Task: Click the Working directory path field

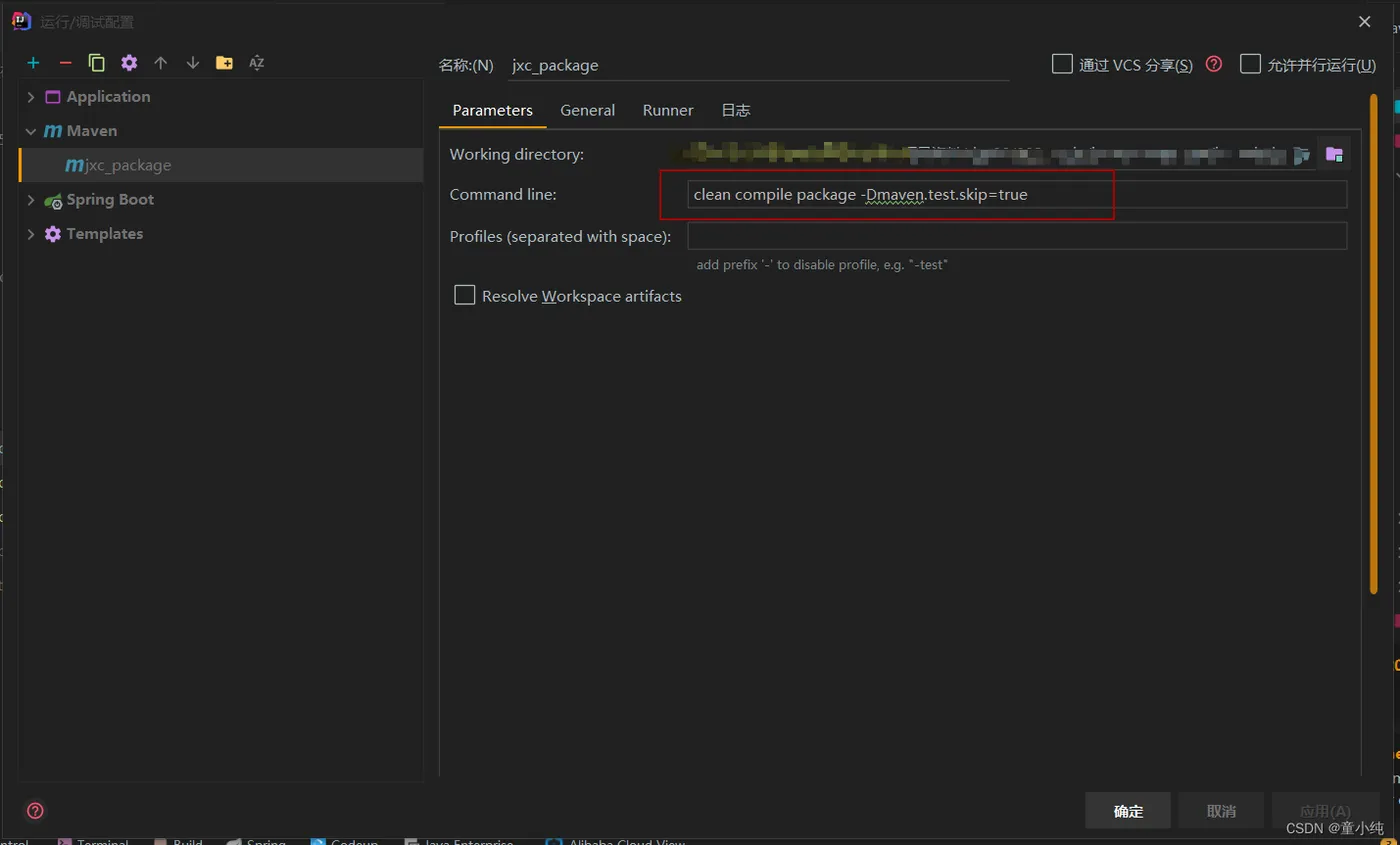Action: click(x=999, y=154)
